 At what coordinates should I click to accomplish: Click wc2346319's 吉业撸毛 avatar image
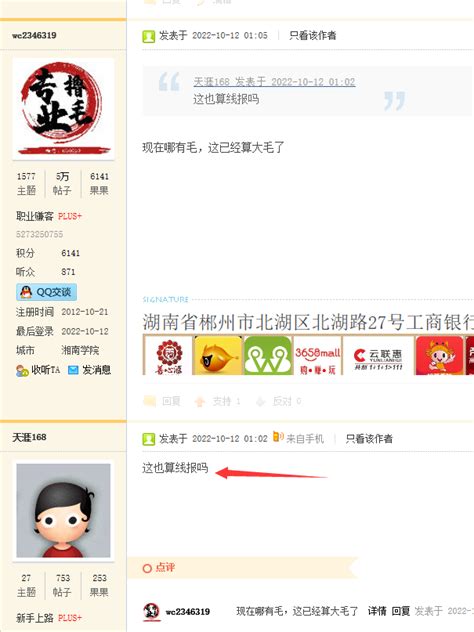pyautogui.click(x=63, y=109)
